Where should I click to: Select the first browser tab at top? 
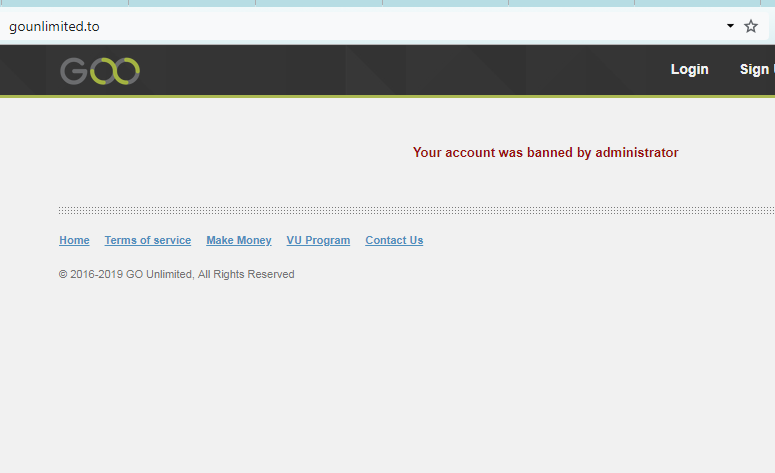pyautogui.click(x=64, y=3)
